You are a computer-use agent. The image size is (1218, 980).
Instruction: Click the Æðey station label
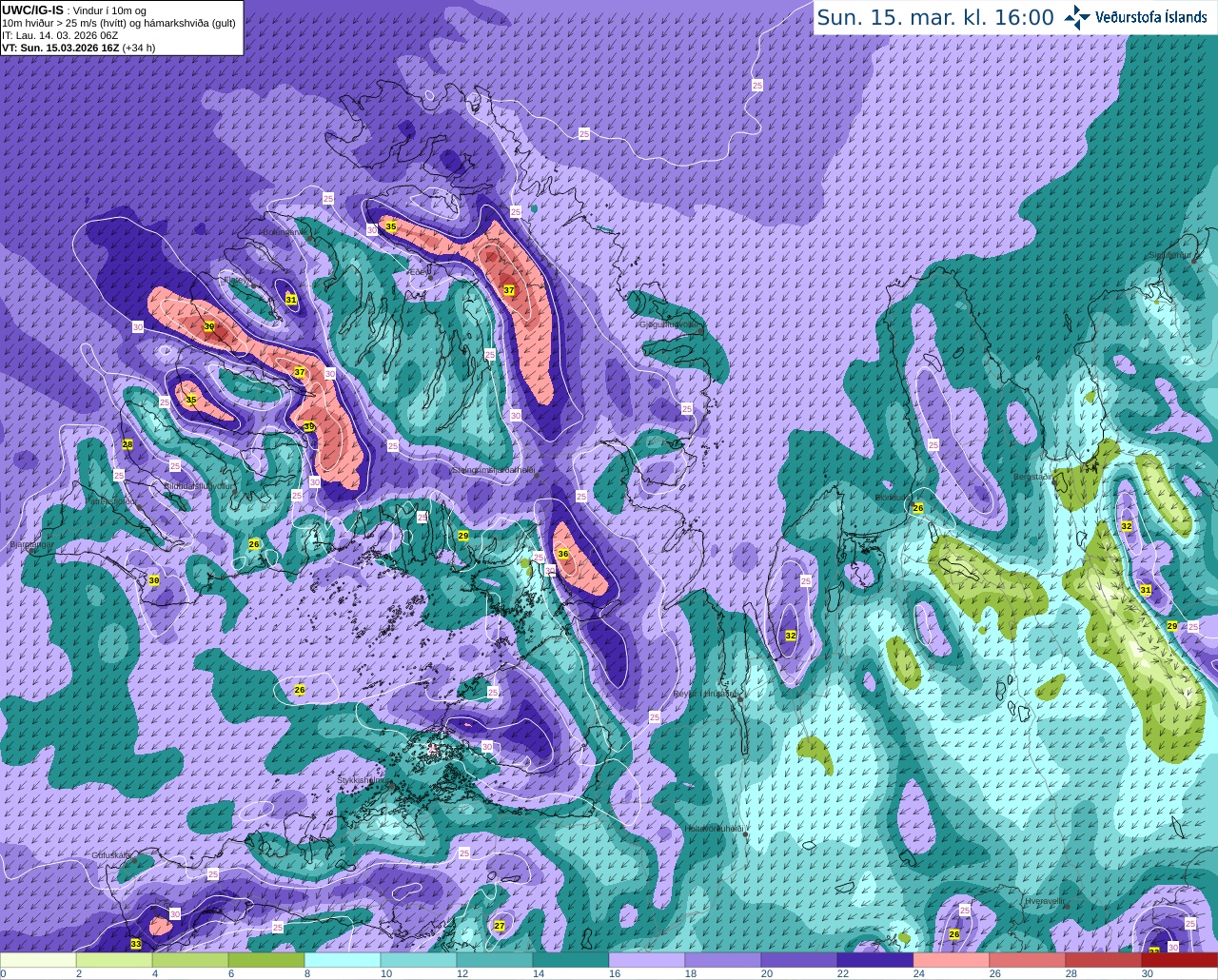point(419,271)
